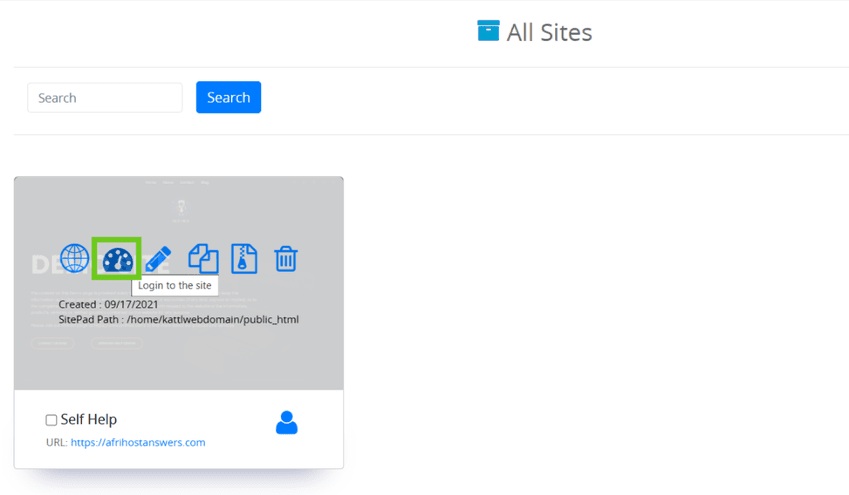Delete the site using trash icon
Image resolution: width=849 pixels, height=495 pixels.
pyautogui.click(x=286, y=258)
